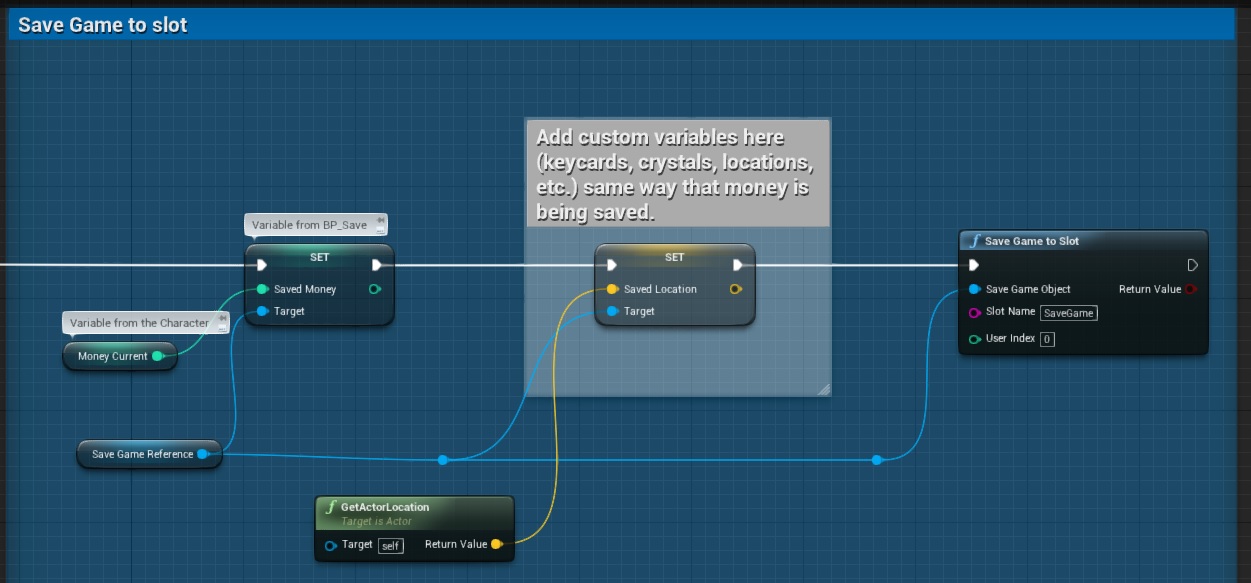Screen dimensions: 1251x583
Task: Edit the User Index value field
Action: tap(1047, 339)
